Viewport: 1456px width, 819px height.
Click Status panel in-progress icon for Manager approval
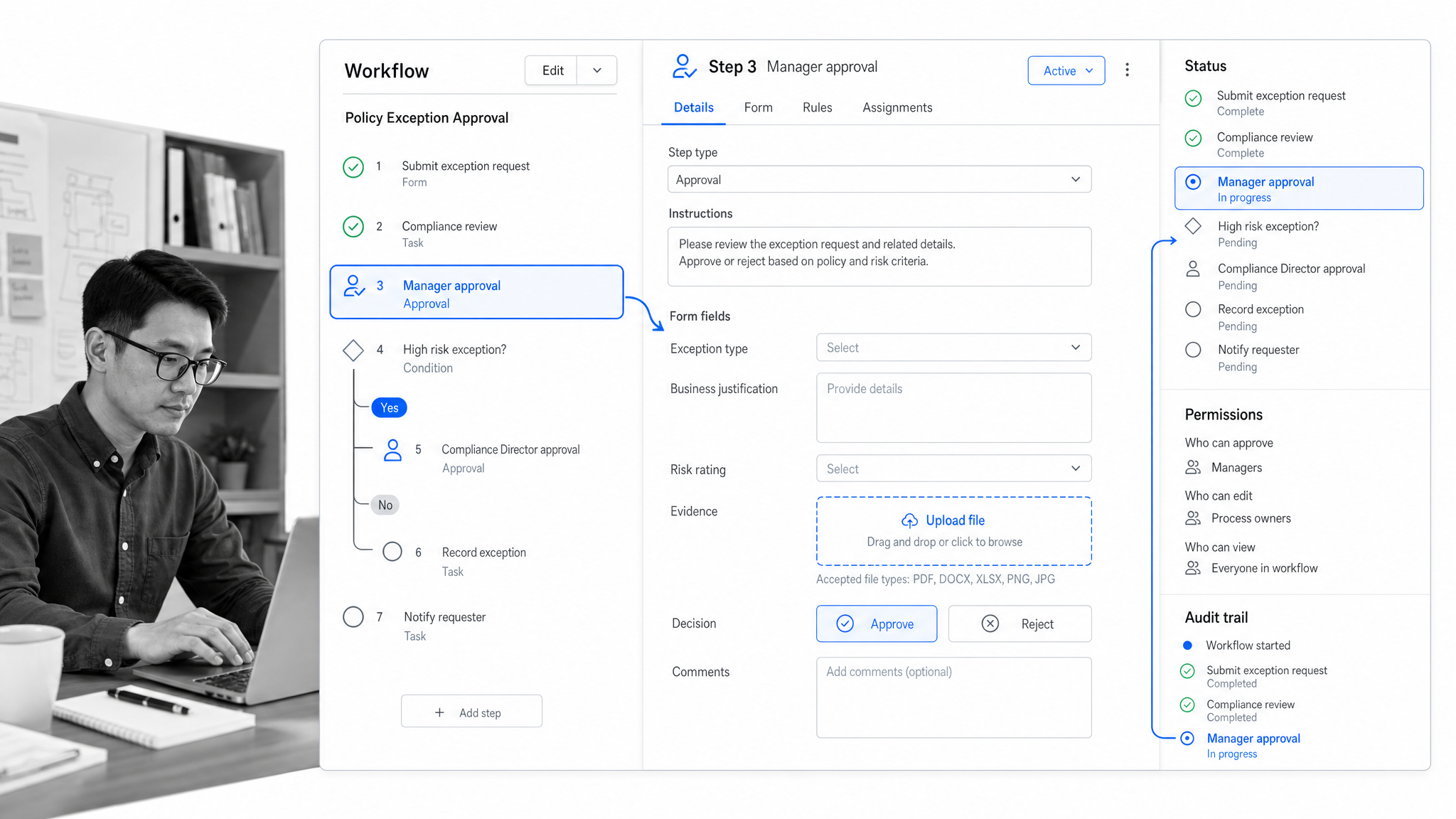[x=1194, y=182]
